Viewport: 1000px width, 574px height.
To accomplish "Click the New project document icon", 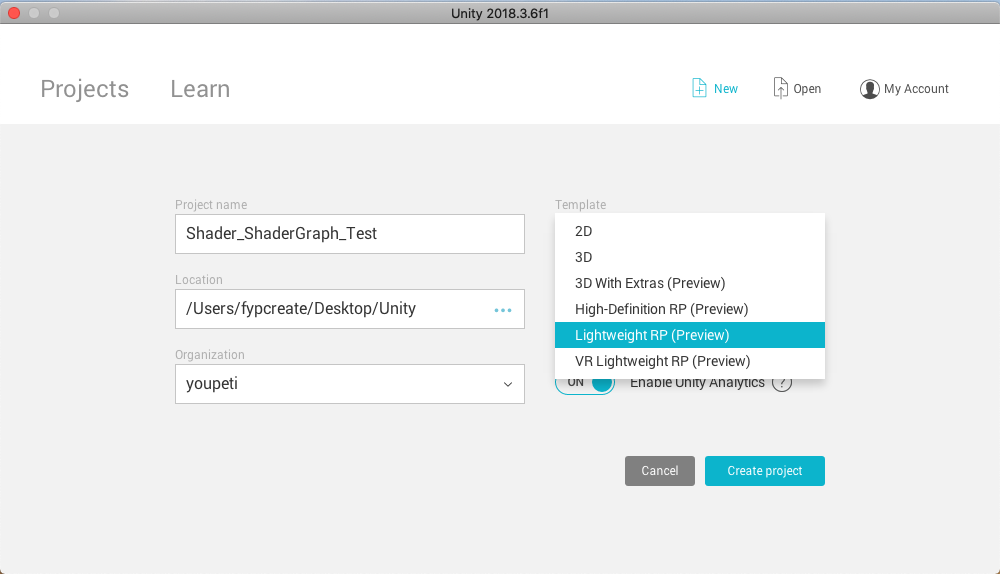I will 699,88.
